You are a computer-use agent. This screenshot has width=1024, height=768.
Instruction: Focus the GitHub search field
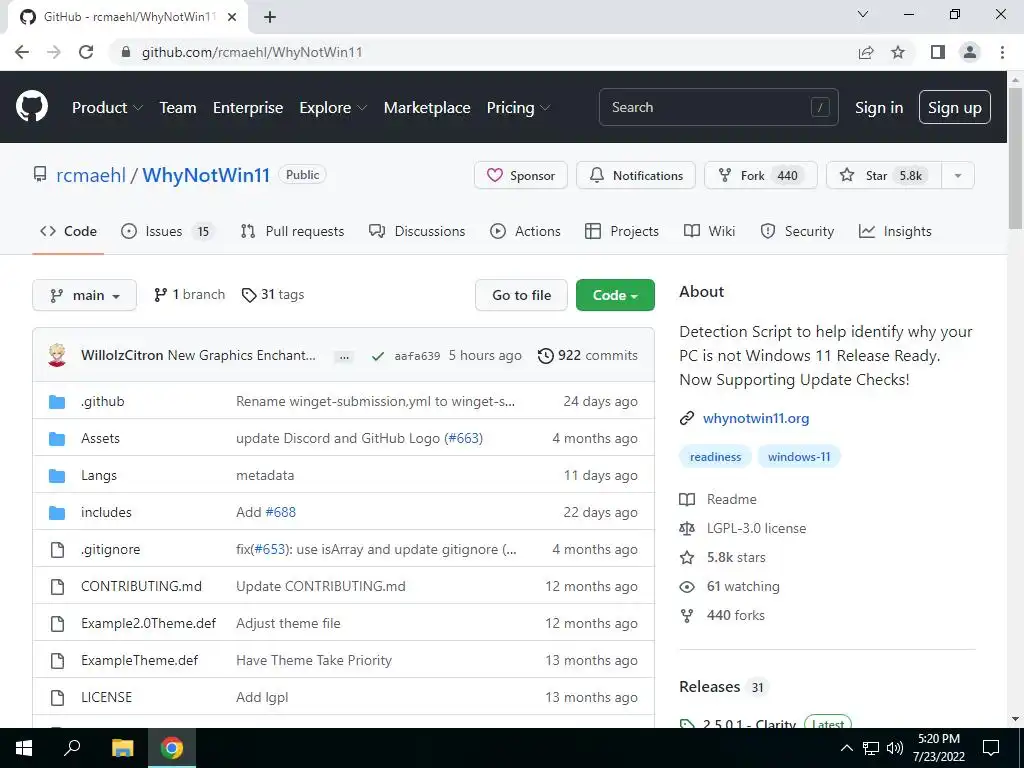pyautogui.click(x=718, y=107)
